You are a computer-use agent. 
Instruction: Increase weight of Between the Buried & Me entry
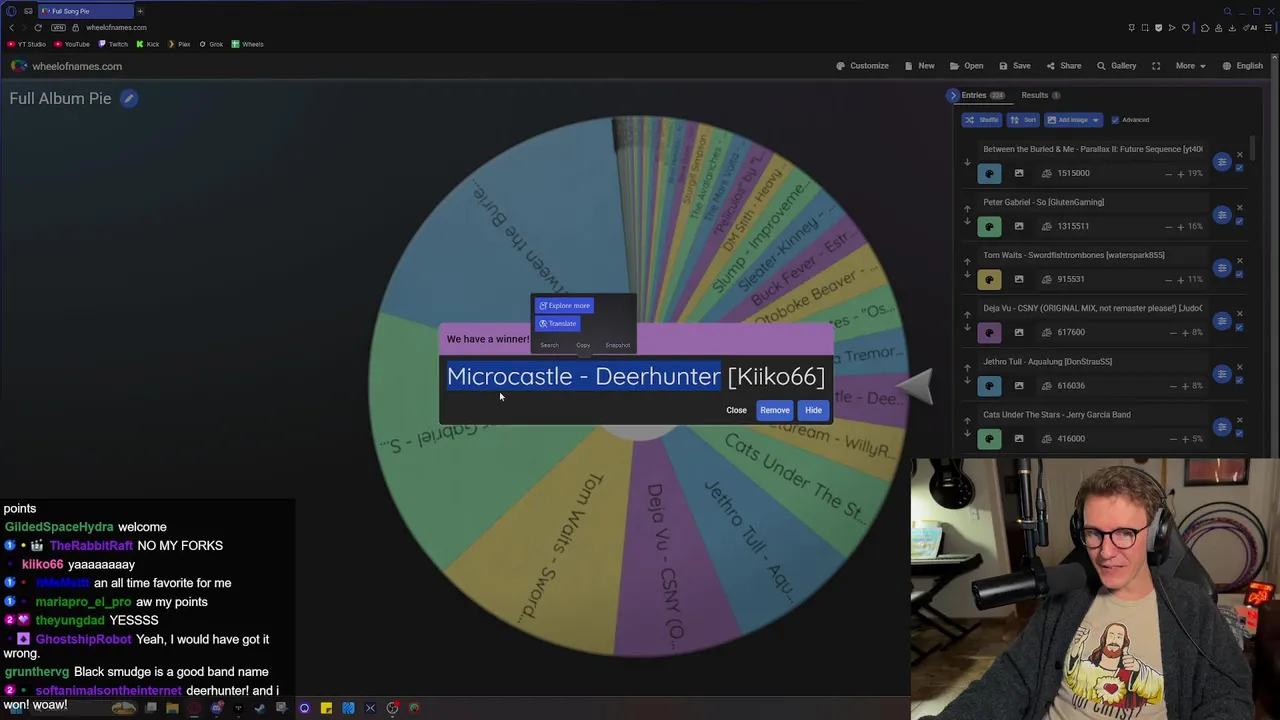tap(1181, 173)
